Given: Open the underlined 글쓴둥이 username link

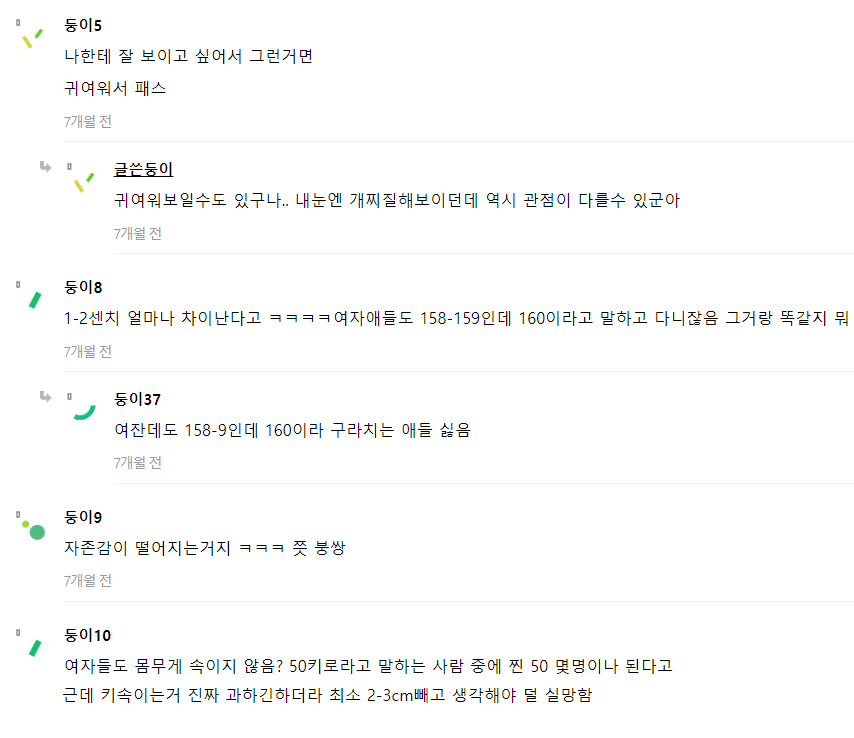Looking at the screenshot, I should click(143, 169).
